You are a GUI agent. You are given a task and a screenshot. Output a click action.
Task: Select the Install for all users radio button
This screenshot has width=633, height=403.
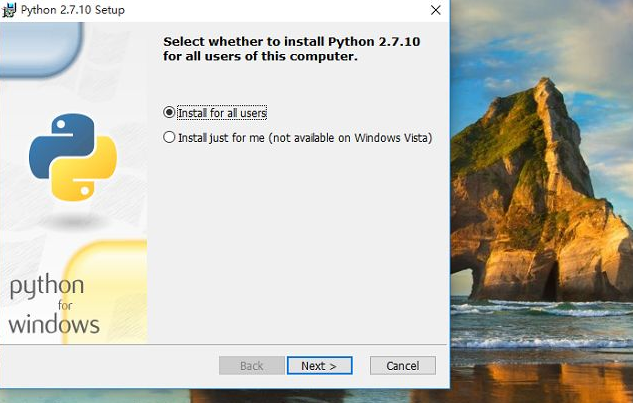[x=169, y=113]
